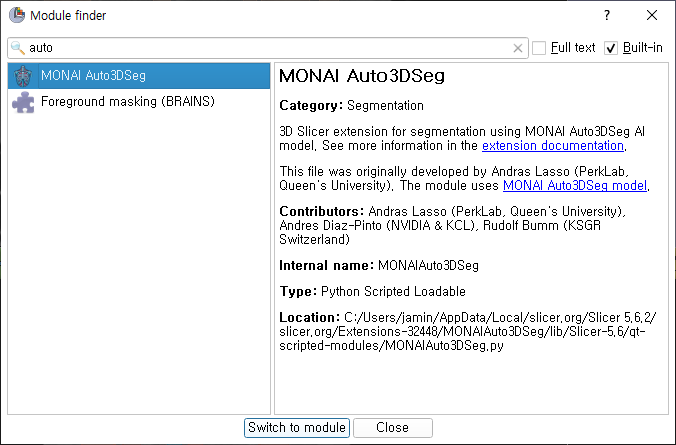Click in the search field containing auto
The height and width of the screenshot is (445, 676).
click(x=267, y=48)
